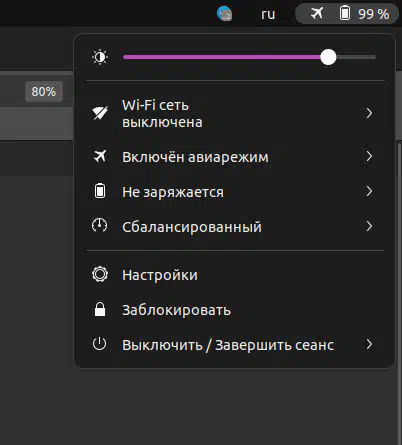The width and height of the screenshot is (402, 445).
Task: Click the brightness slider track
Action: pos(249,57)
